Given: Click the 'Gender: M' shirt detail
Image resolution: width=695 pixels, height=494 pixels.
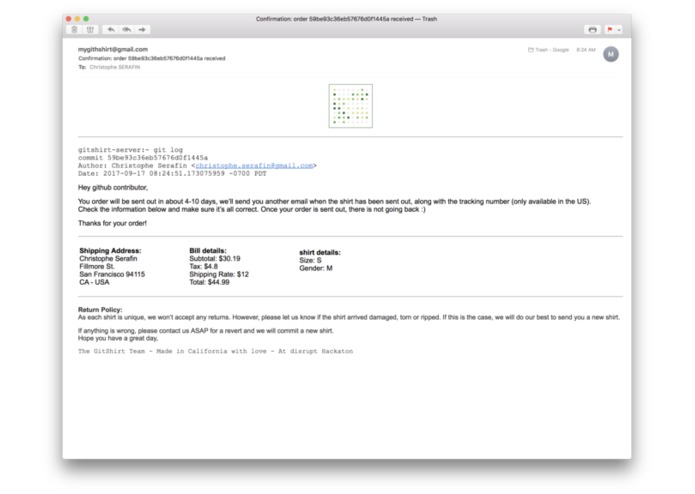Looking at the screenshot, I should 316,268.
